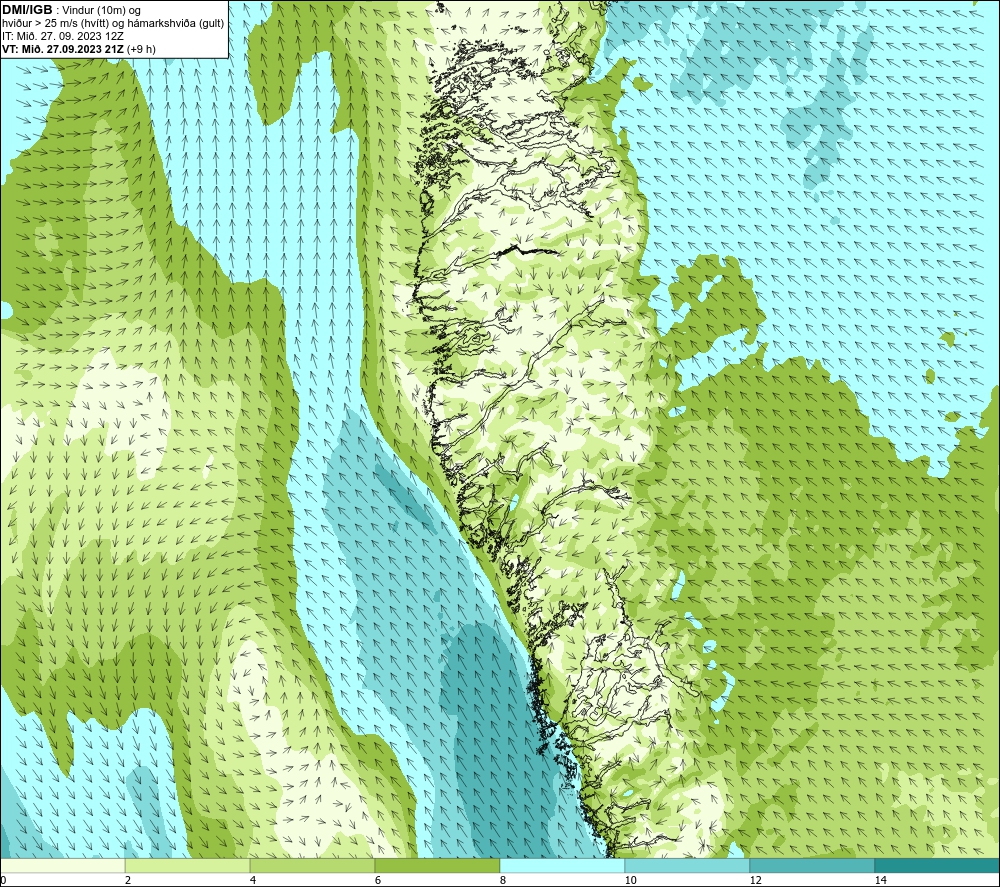1000x887 pixels.
Task: Click the '10' scale label
Action: click(631, 881)
